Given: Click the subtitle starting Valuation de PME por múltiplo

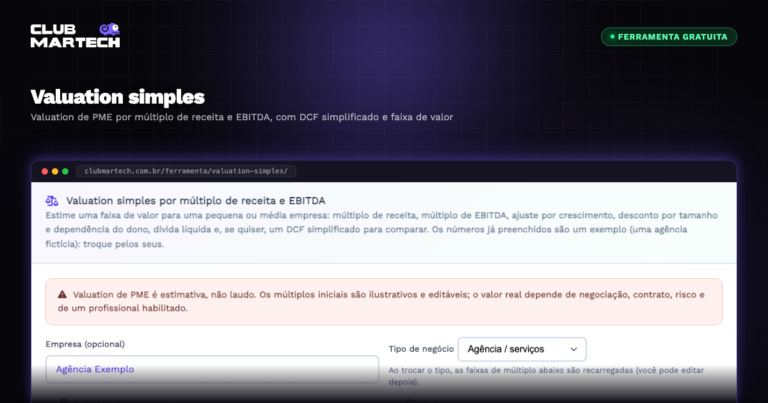Looking at the screenshot, I should pyautogui.click(x=242, y=117).
